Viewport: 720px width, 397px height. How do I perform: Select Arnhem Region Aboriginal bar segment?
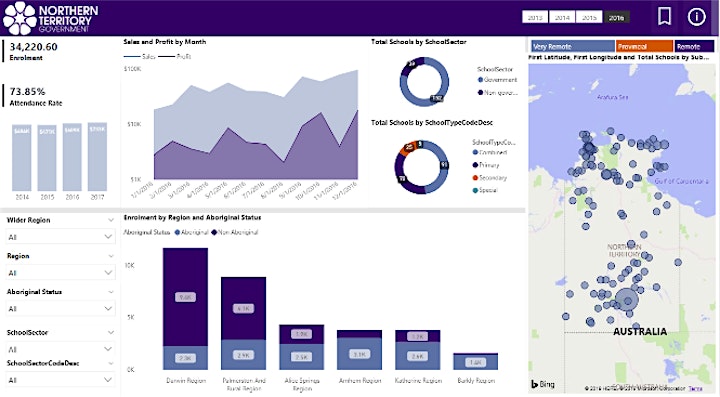360,354
